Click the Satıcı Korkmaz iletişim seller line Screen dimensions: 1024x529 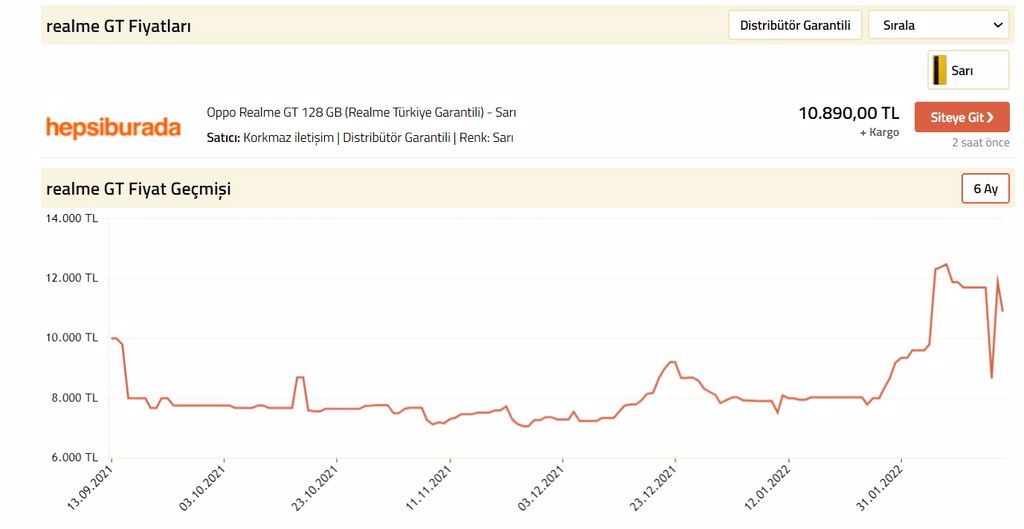click(x=360, y=138)
